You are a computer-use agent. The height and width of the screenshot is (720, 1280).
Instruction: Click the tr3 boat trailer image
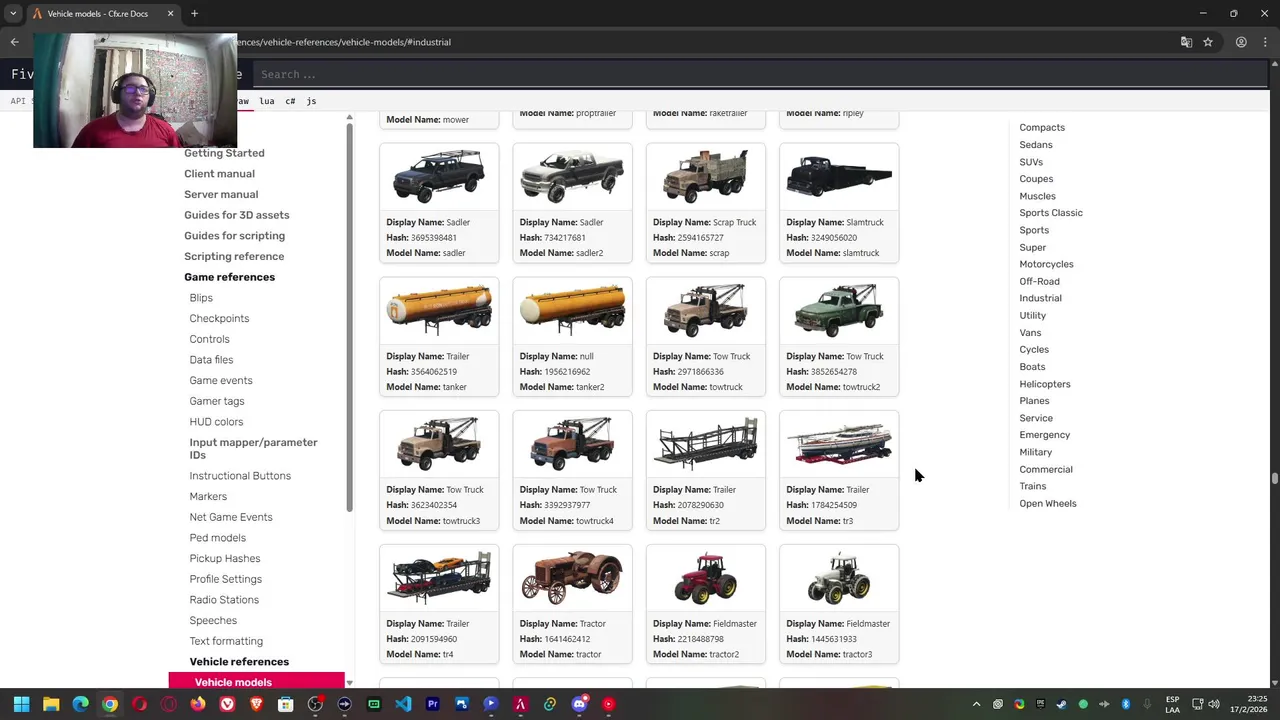(838, 444)
